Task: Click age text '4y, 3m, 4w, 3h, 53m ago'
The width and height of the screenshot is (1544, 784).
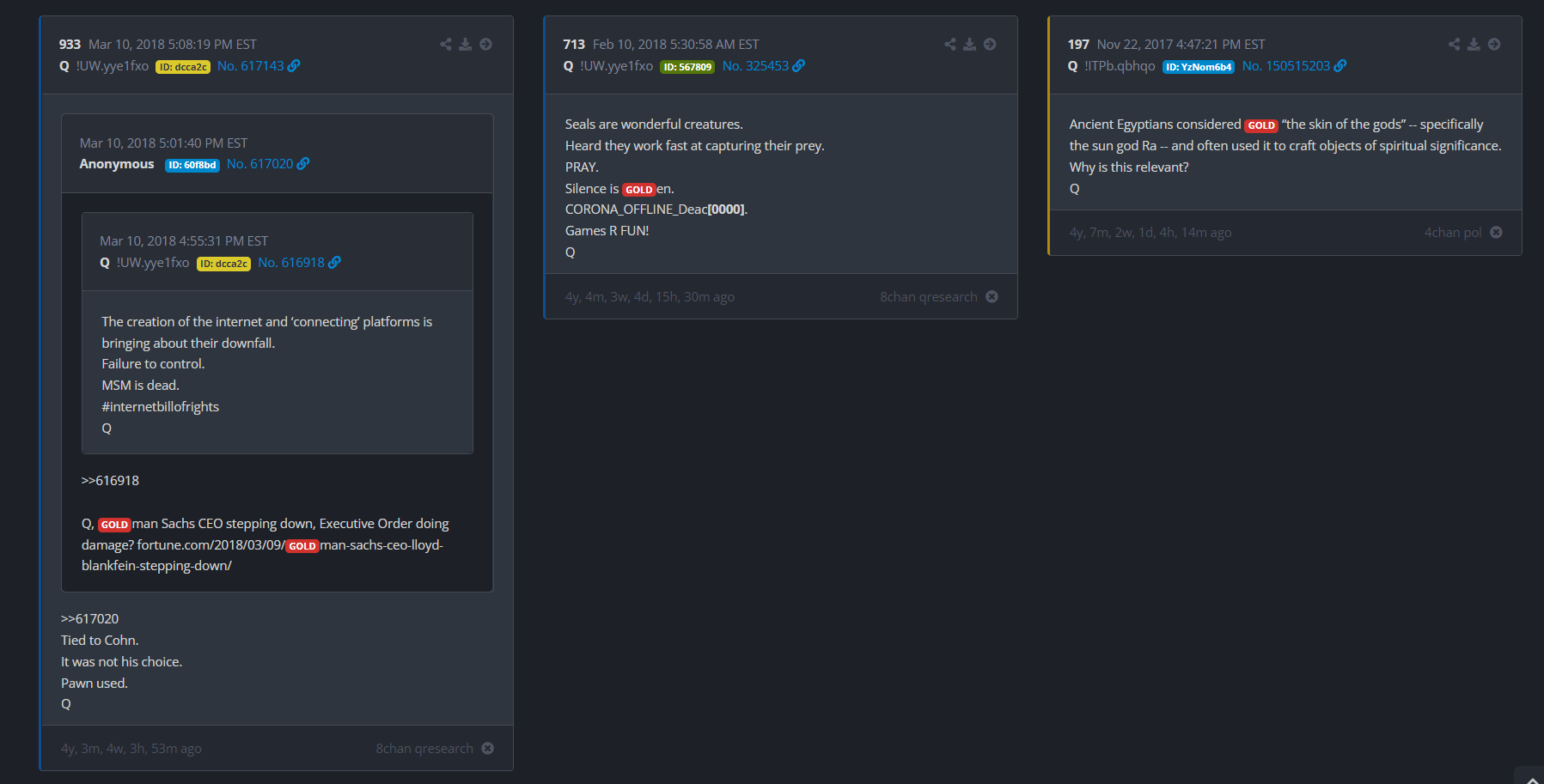Action: pos(131,748)
